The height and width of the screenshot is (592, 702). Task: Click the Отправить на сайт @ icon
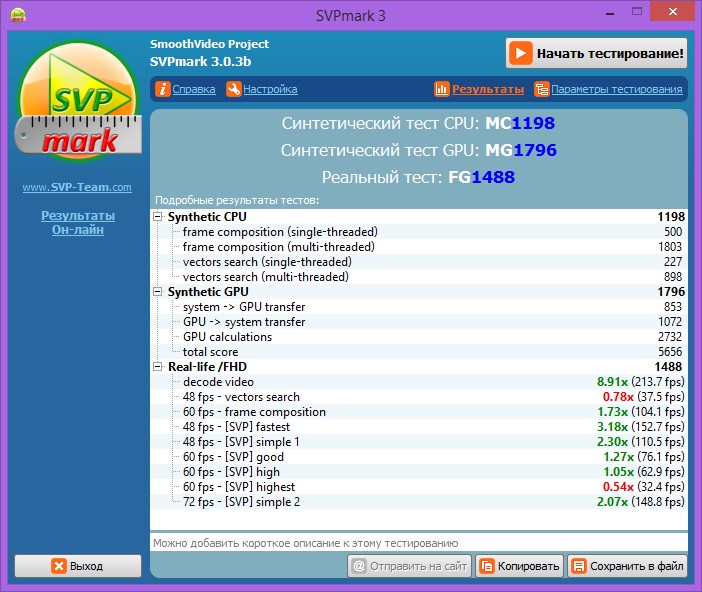[x=359, y=566]
